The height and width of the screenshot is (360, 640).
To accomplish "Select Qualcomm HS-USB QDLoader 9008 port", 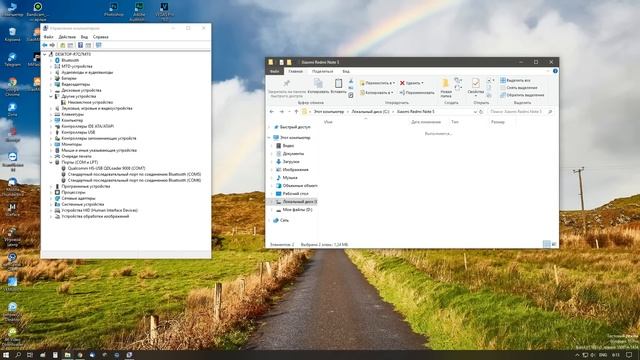I will tap(106, 168).
